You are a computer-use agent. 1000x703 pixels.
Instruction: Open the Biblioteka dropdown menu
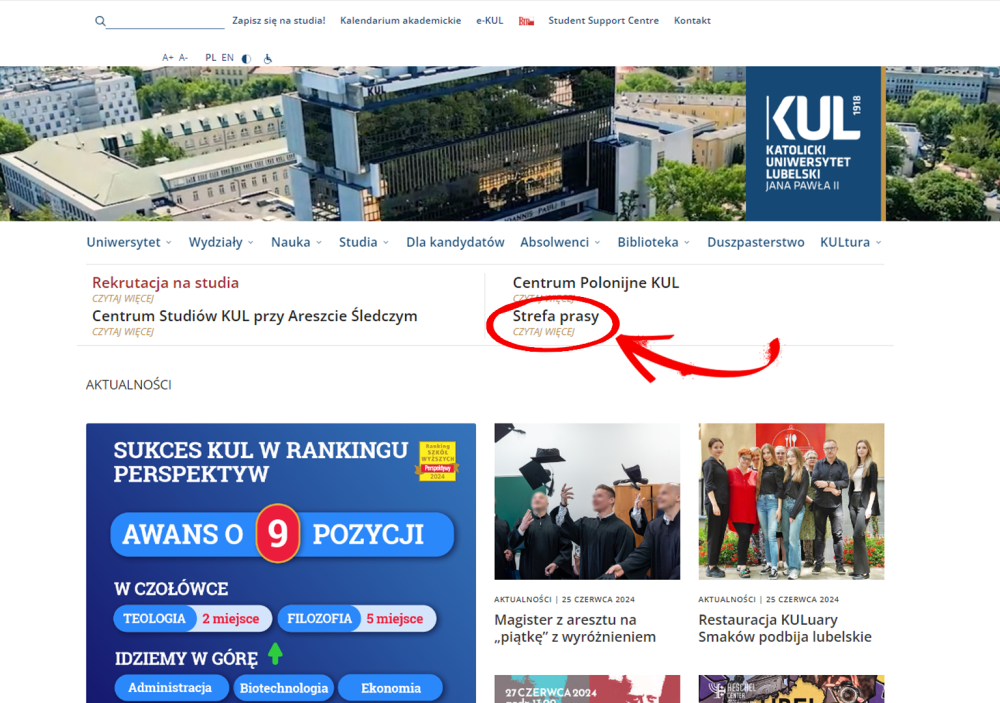click(654, 242)
